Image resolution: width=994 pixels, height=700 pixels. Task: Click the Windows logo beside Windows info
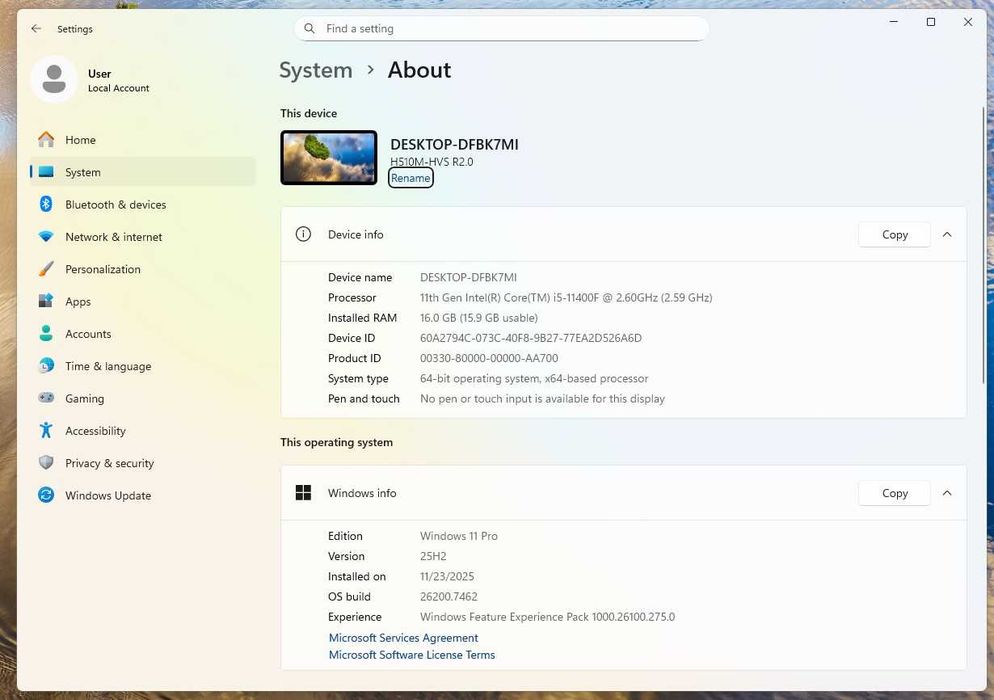click(x=303, y=493)
